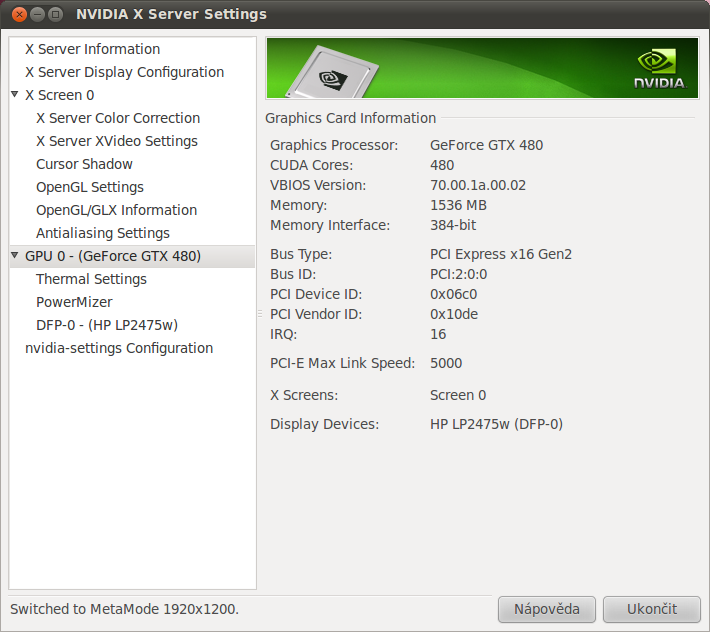Click the GeForce GTX 480 processor value
Image resolution: width=710 pixels, height=632 pixels.
(486, 145)
